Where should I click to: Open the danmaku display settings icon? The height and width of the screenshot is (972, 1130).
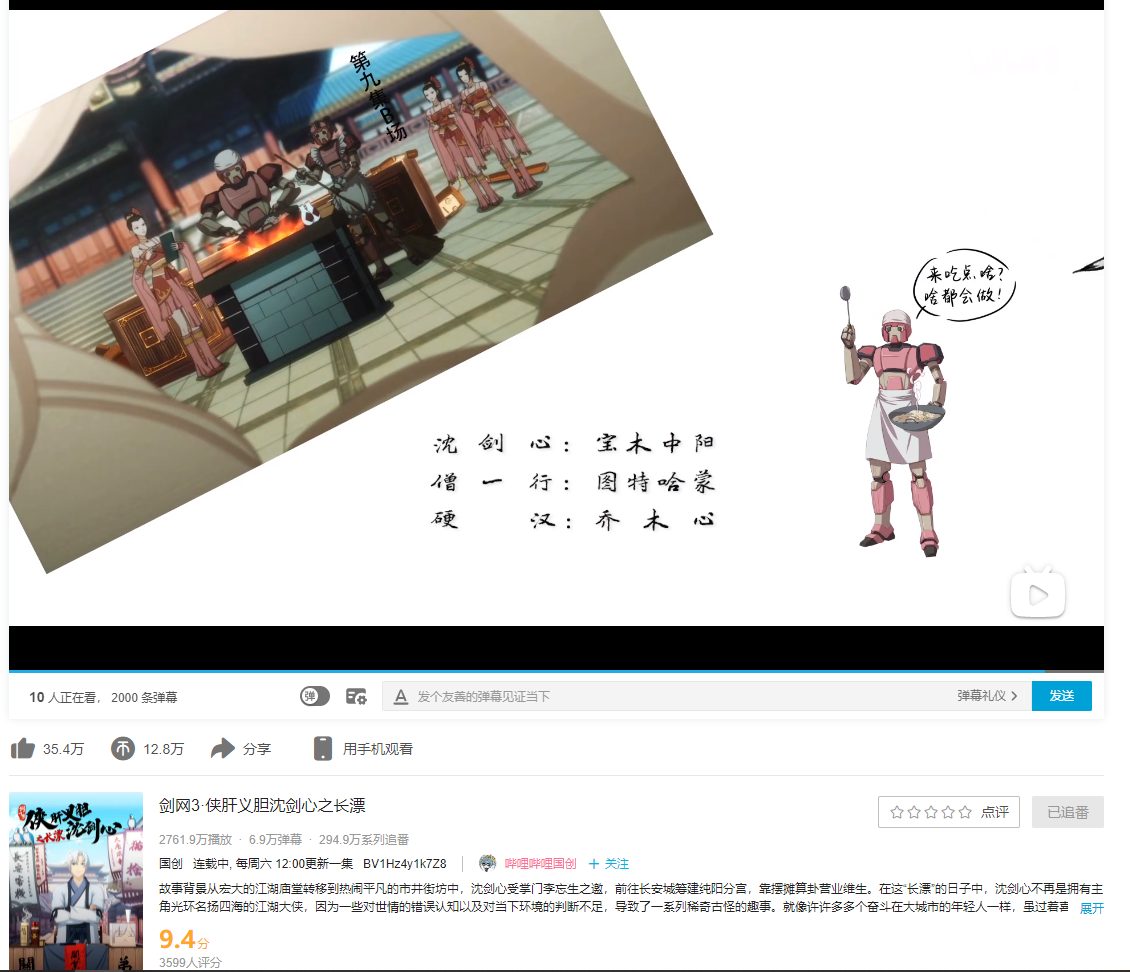click(356, 697)
